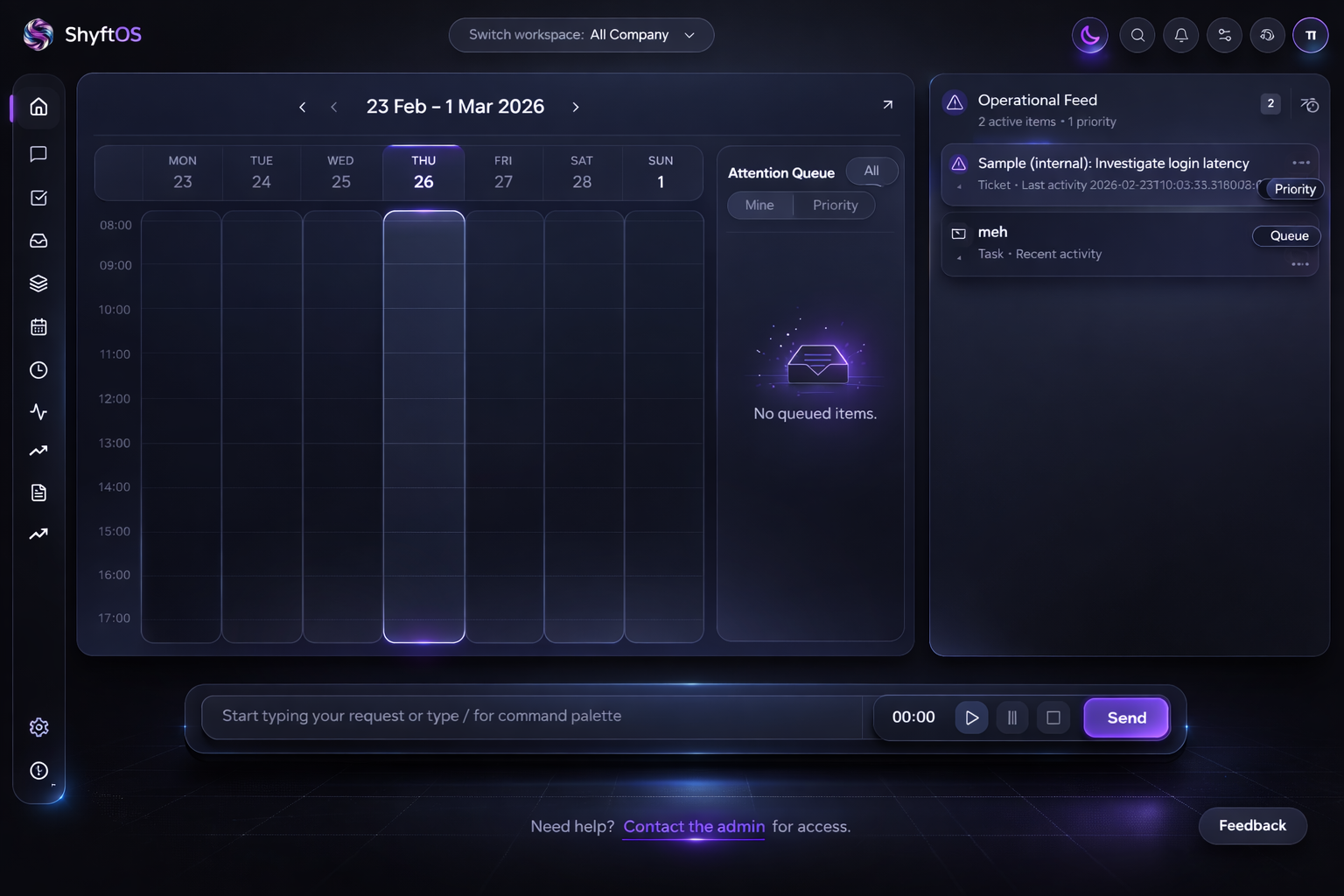Go to next week with right chevron
Viewport: 1344px width, 896px height.
click(576, 106)
